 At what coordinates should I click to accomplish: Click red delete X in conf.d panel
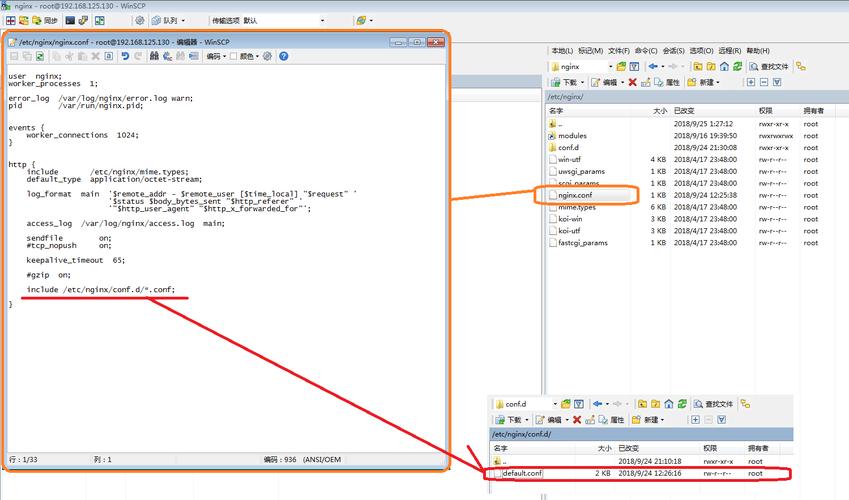tap(577, 420)
